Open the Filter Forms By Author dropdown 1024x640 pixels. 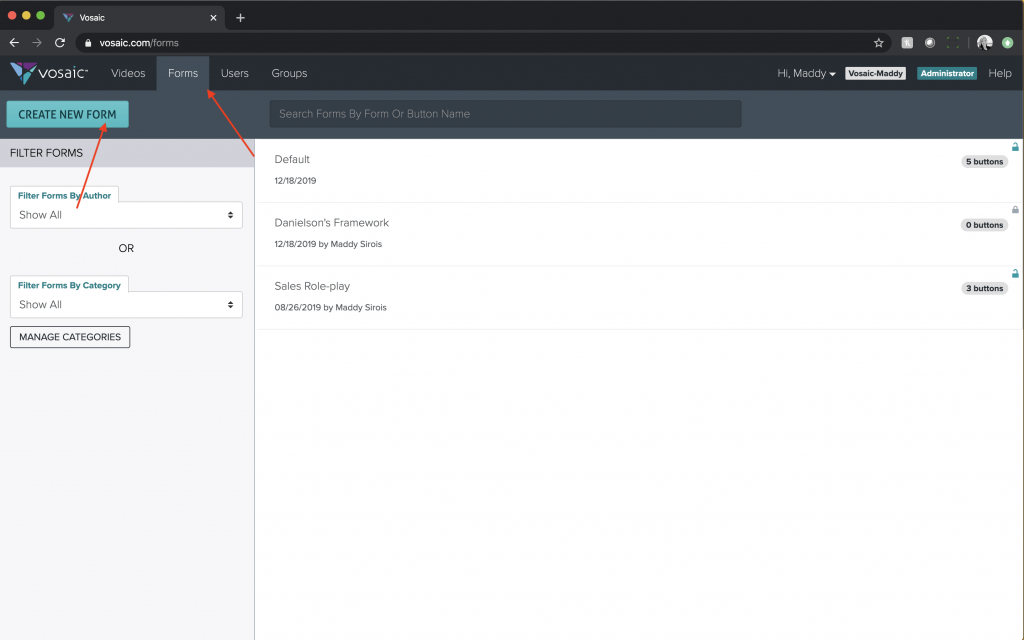[126, 215]
